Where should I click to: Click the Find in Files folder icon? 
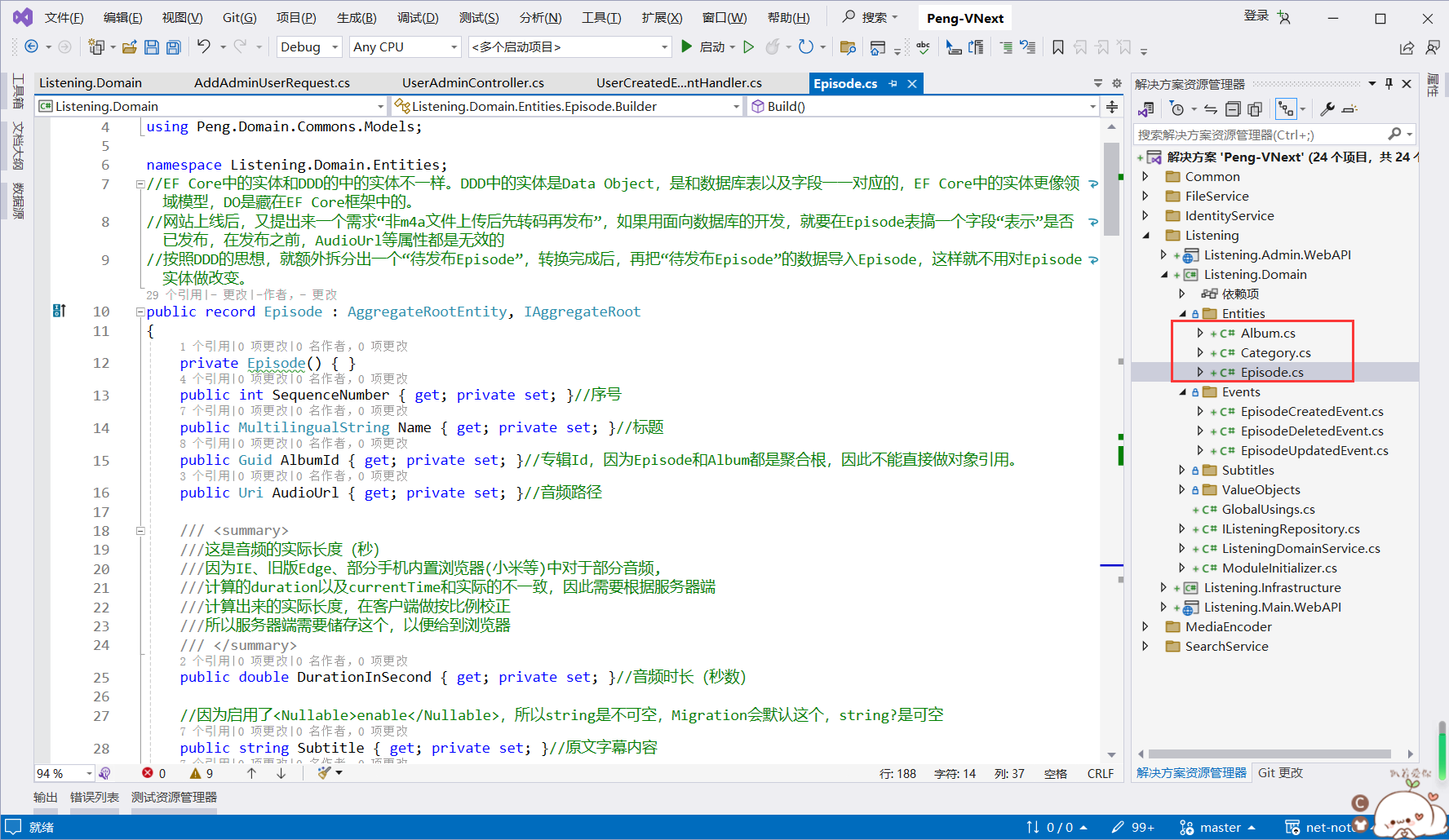848,47
